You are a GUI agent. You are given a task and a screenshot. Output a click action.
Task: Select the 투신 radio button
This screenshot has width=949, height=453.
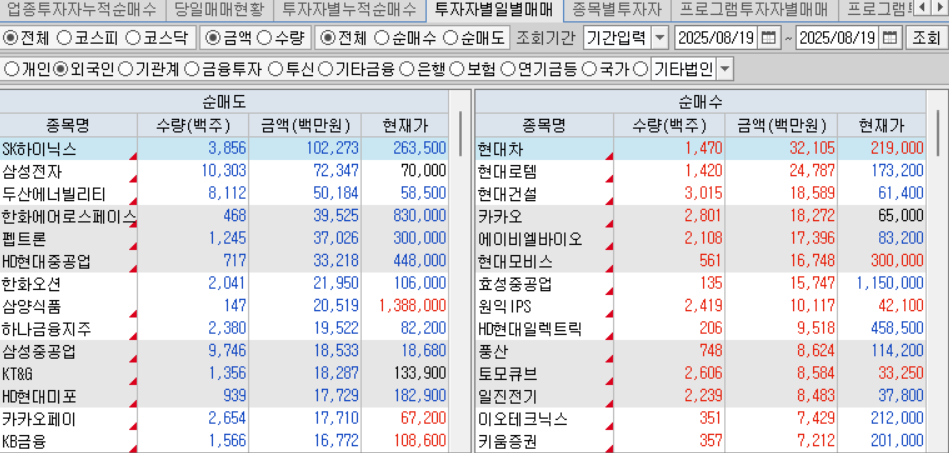click(275, 69)
